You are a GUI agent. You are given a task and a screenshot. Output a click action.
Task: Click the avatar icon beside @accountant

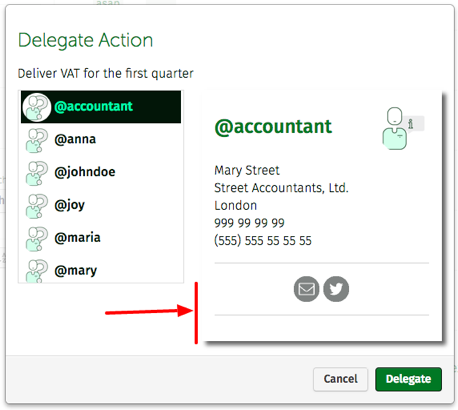(37, 107)
